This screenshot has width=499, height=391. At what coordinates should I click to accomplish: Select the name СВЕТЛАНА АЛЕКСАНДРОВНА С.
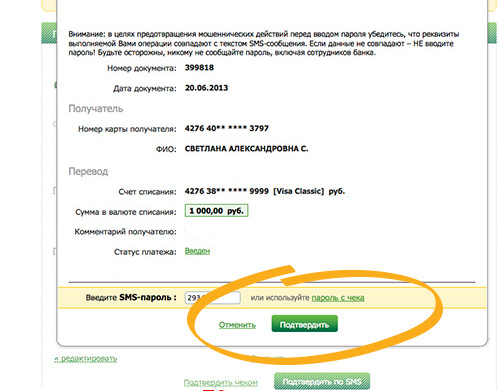click(x=246, y=149)
